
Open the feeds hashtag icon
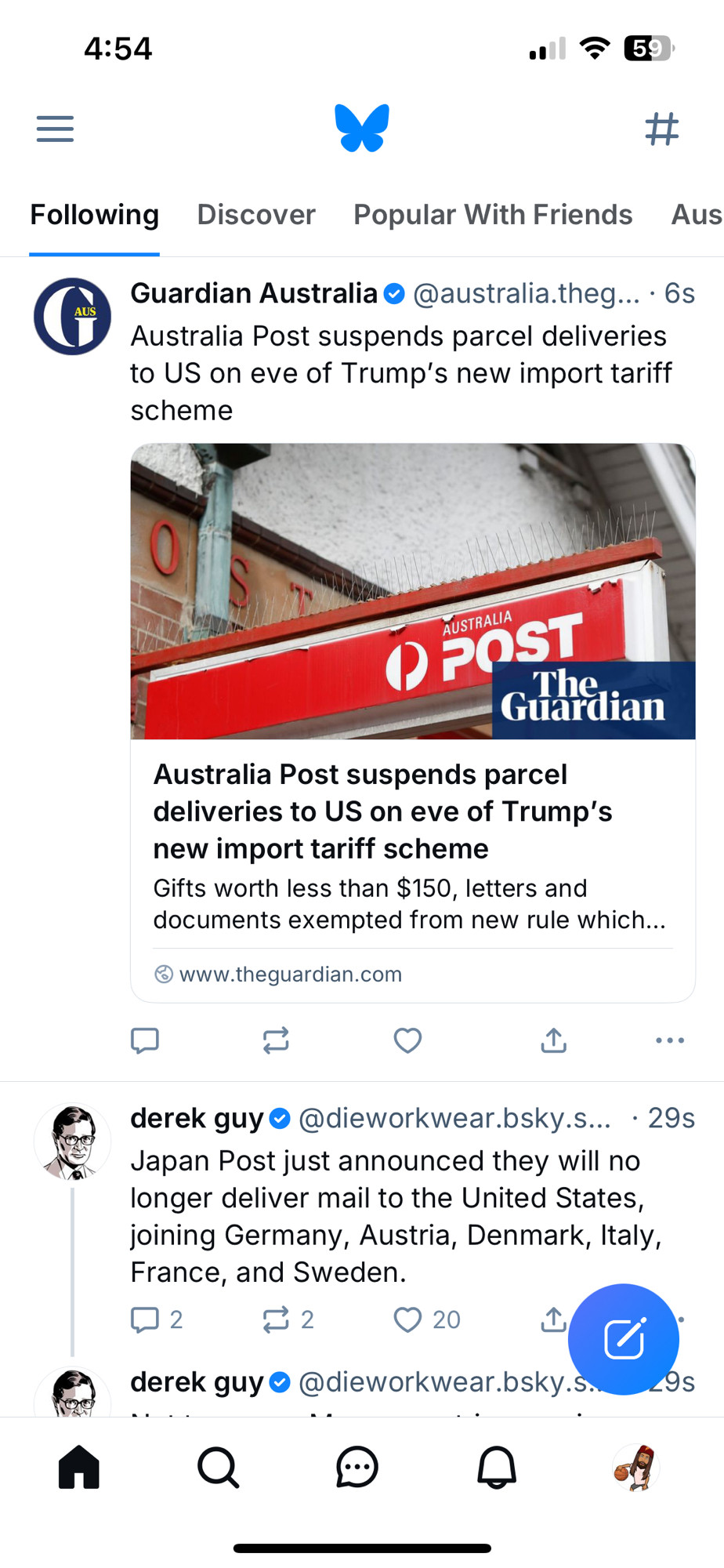pyautogui.click(x=662, y=129)
